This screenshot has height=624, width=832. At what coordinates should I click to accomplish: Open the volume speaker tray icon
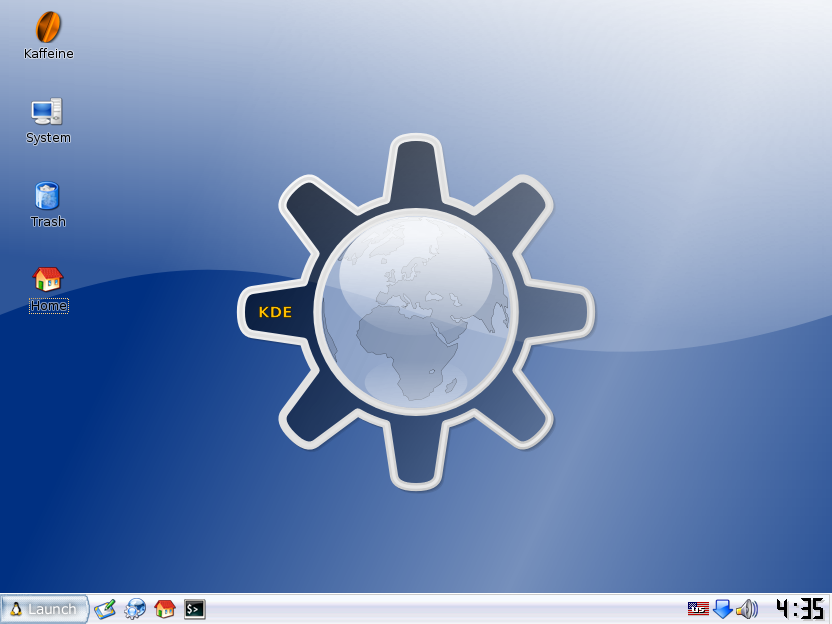[x=747, y=609]
